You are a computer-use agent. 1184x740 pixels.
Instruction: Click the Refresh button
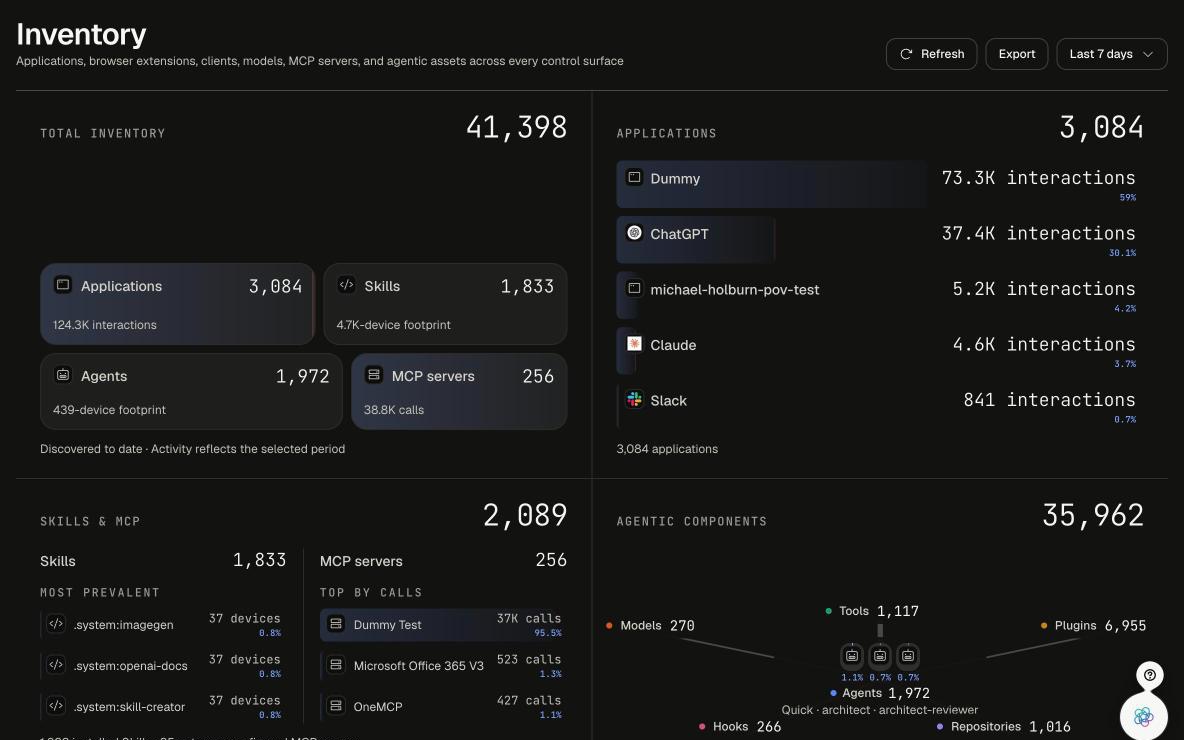pos(931,54)
